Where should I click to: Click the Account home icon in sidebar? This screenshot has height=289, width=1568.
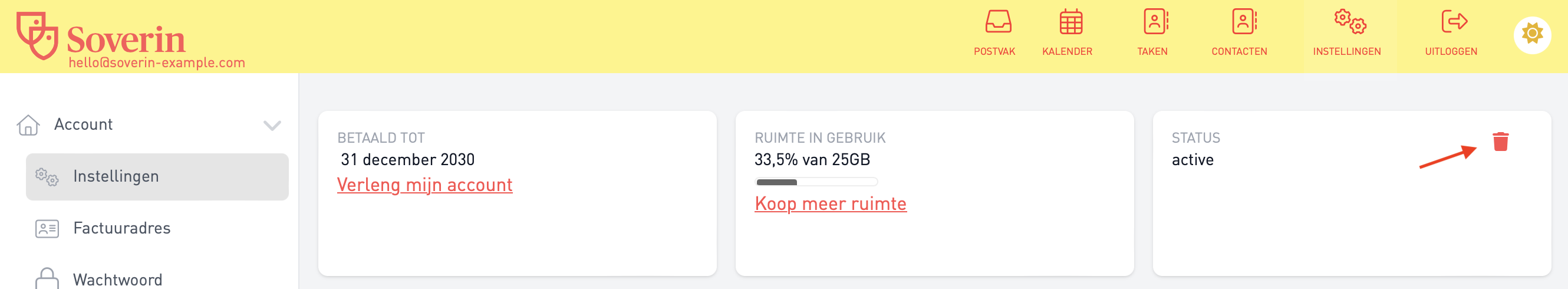pyautogui.click(x=28, y=124)
